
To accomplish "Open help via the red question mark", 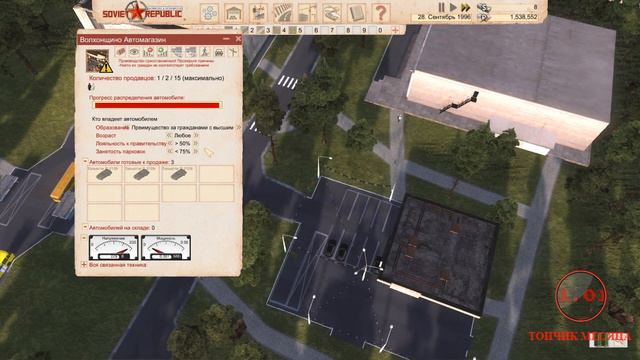I will click(x=380, y=13).
